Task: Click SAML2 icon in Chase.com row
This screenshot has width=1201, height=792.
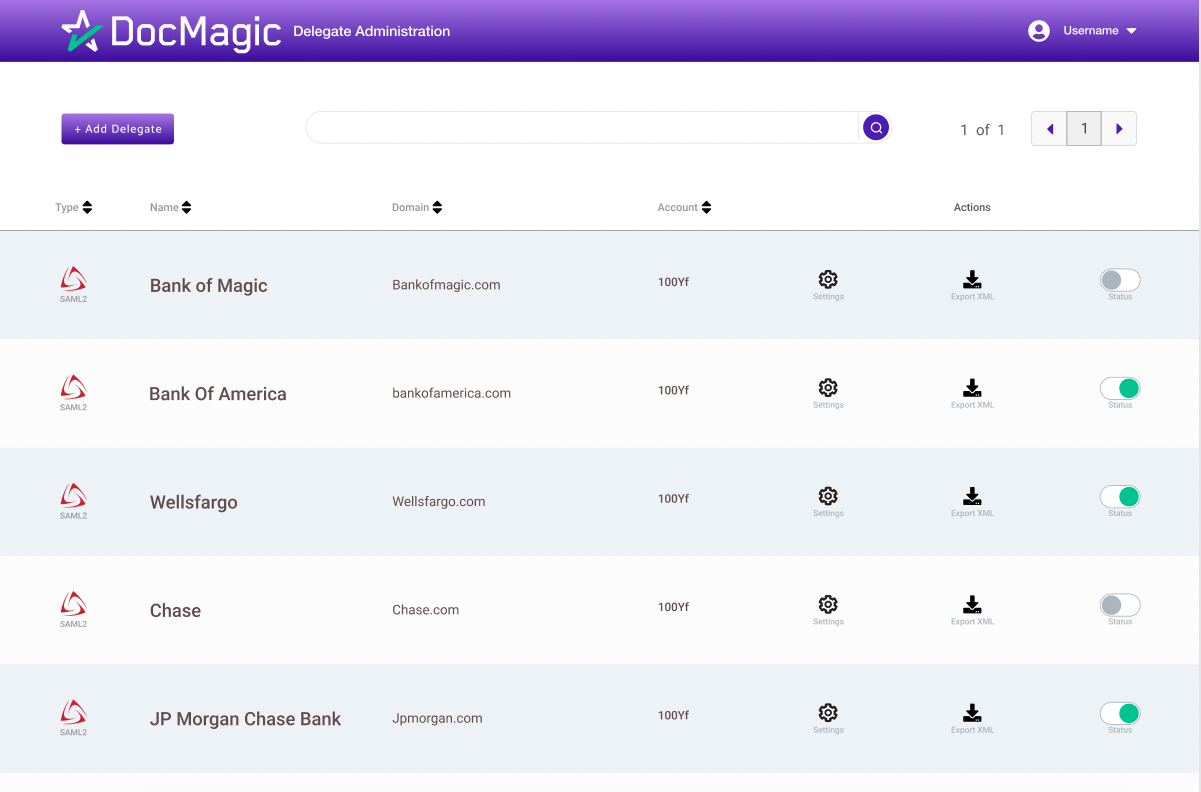Action: coord(73,603)
